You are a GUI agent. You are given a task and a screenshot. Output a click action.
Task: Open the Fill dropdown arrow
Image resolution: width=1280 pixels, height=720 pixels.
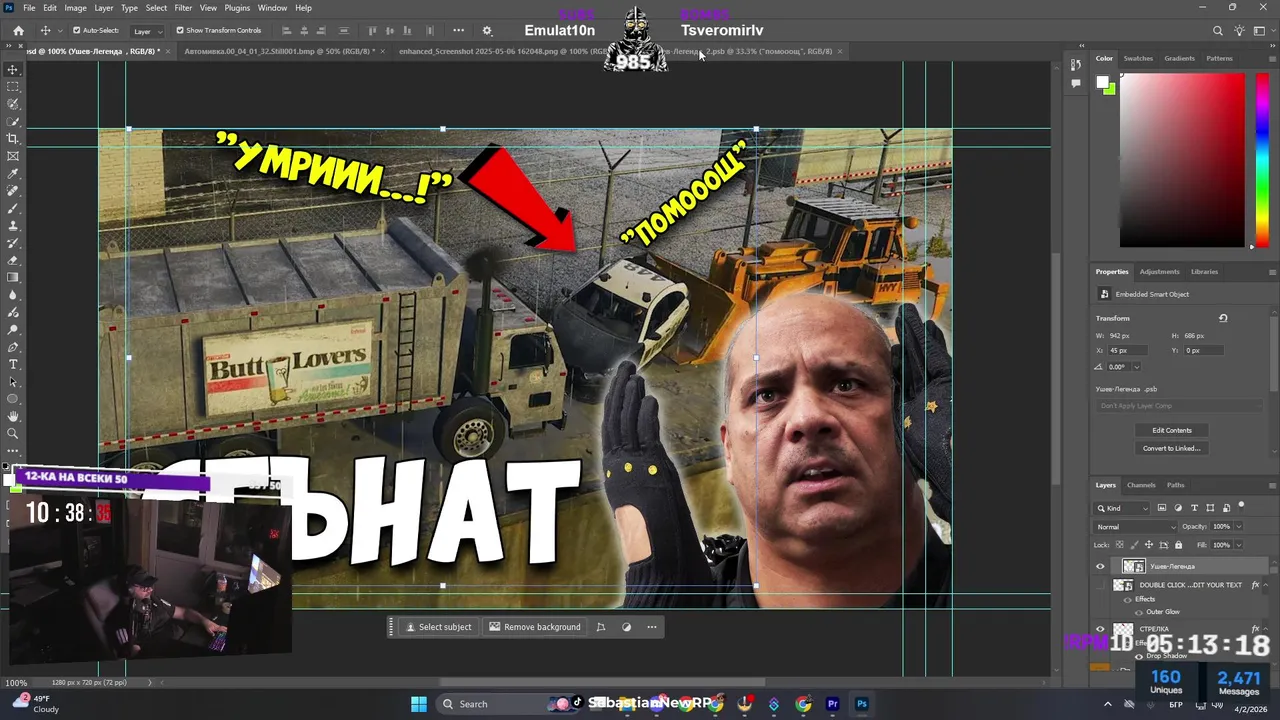(1238, 545)
